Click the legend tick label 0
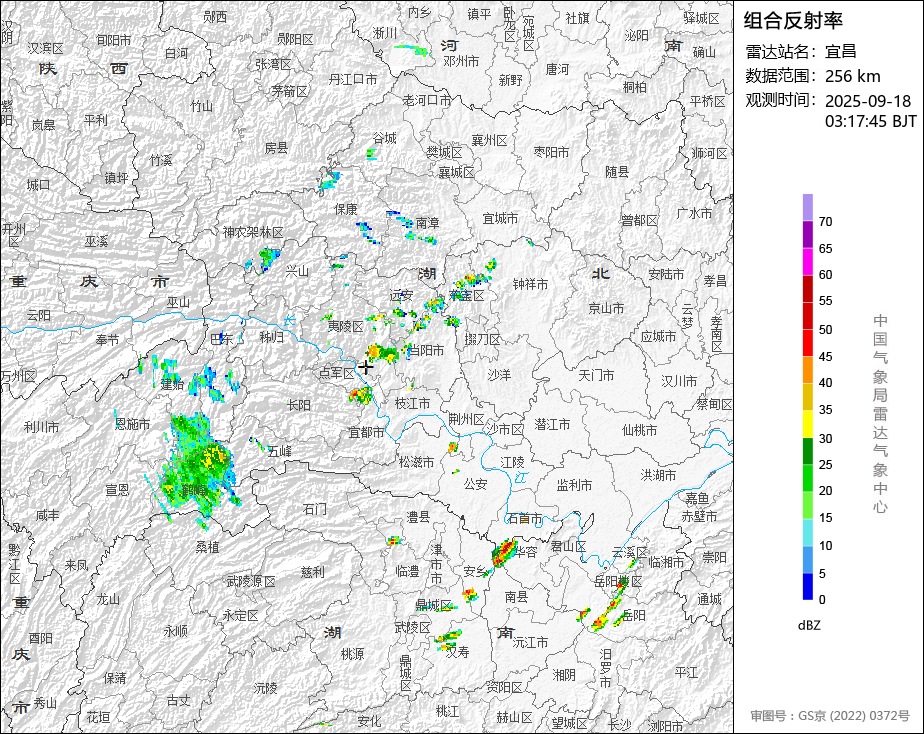 822,600
